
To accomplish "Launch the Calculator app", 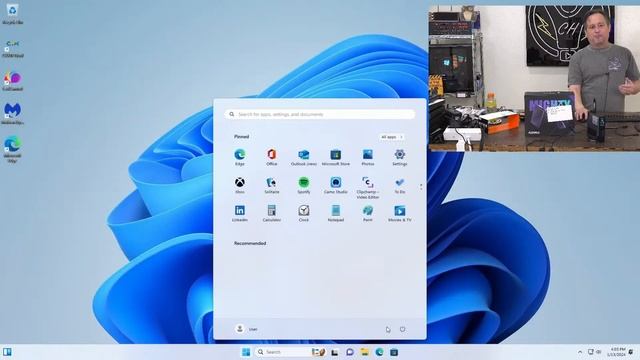I will pyautogui.click(x=271, y=213).
